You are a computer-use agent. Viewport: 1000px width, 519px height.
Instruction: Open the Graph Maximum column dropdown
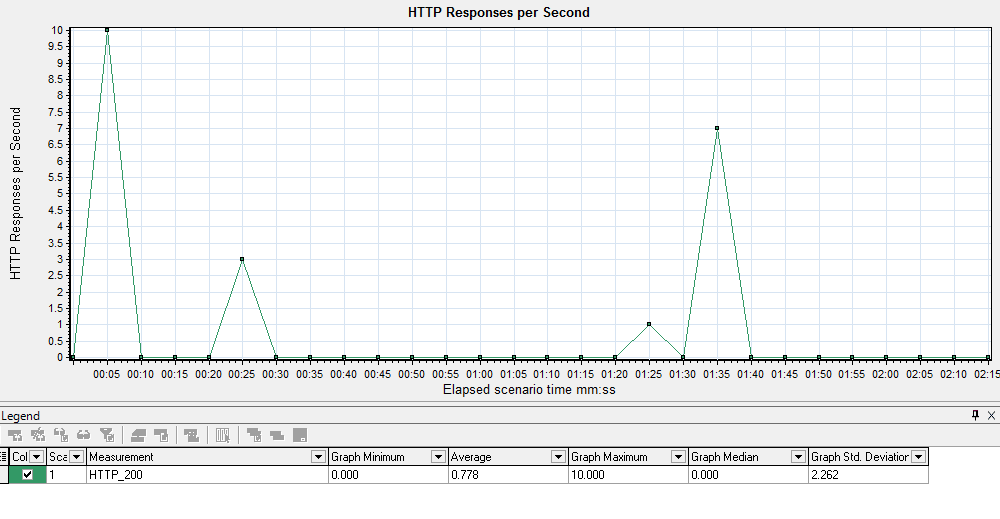pos(678,457)
